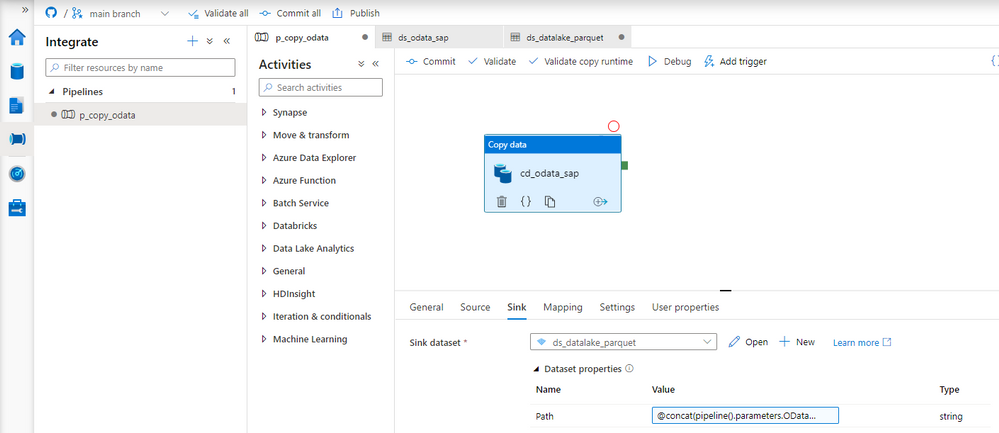
Task: Open the Manage hub toolbox icon
Action: tap(17, 208)
